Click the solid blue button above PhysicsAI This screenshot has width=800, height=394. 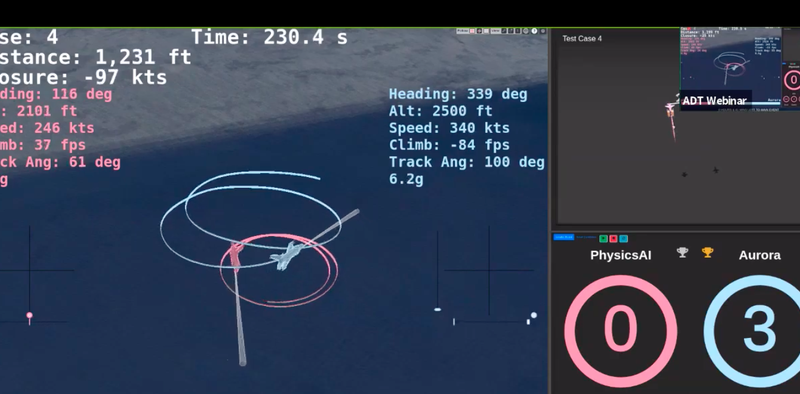point(564,237)
